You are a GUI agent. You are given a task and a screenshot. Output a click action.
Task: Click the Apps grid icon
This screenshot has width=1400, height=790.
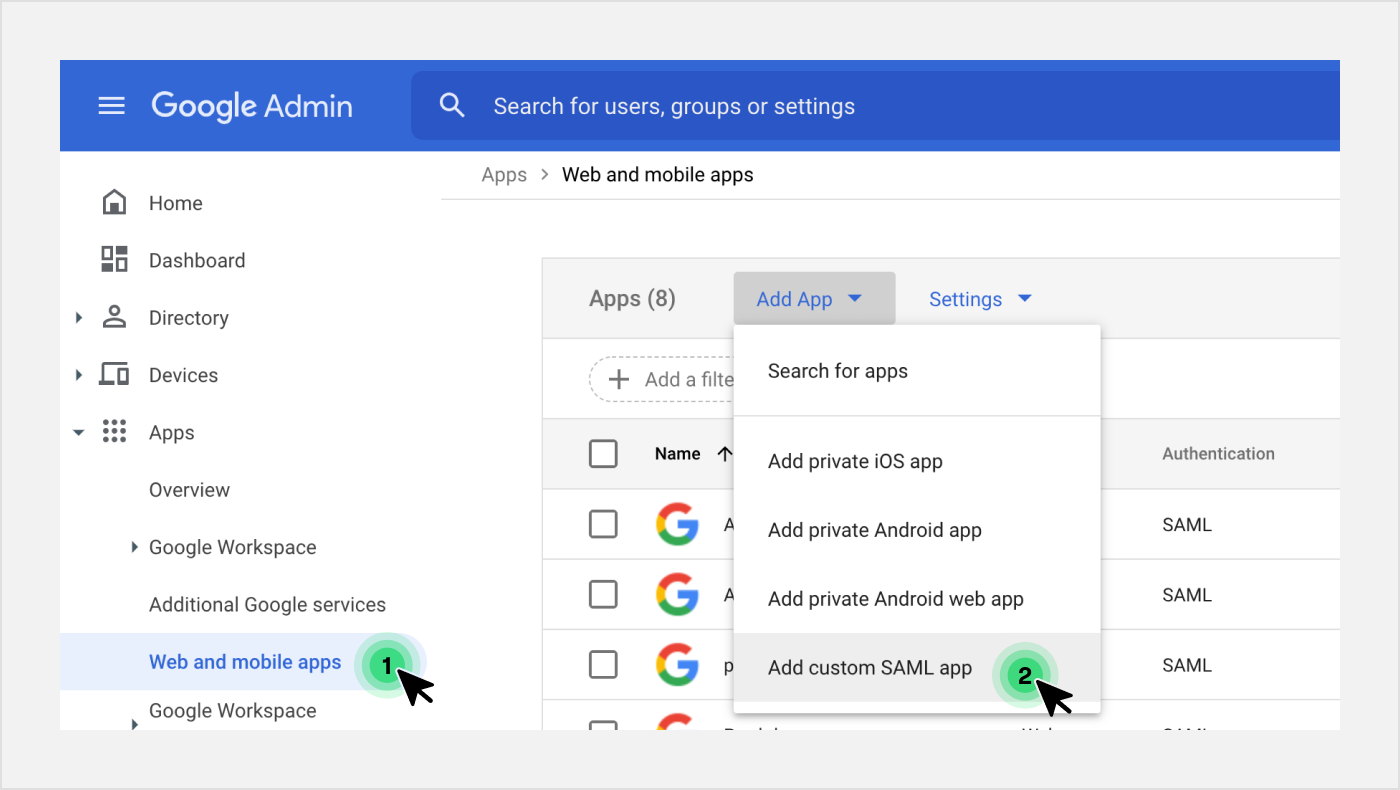(115, 432)
